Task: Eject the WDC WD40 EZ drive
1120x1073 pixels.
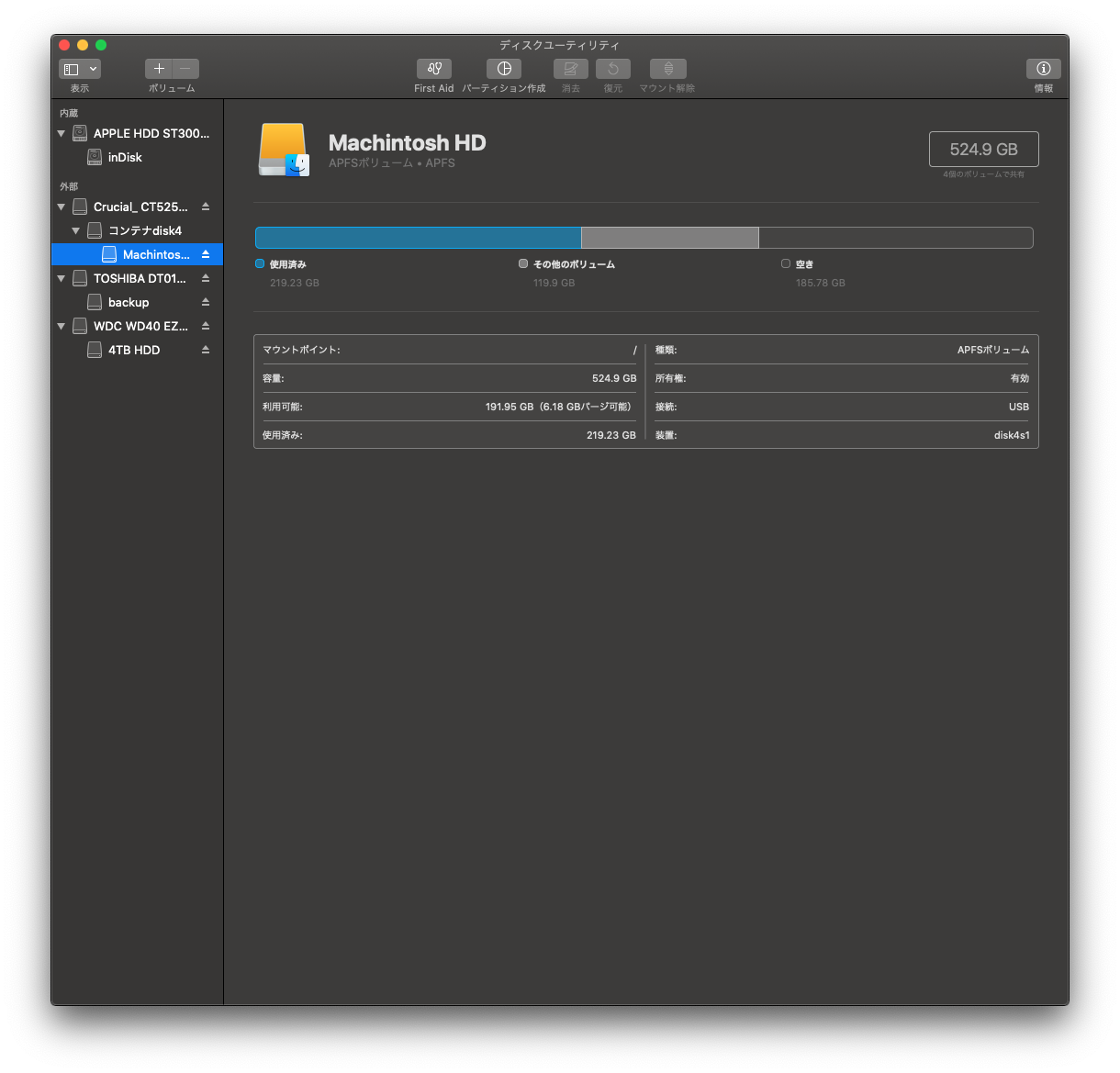Action: [206, 326]
